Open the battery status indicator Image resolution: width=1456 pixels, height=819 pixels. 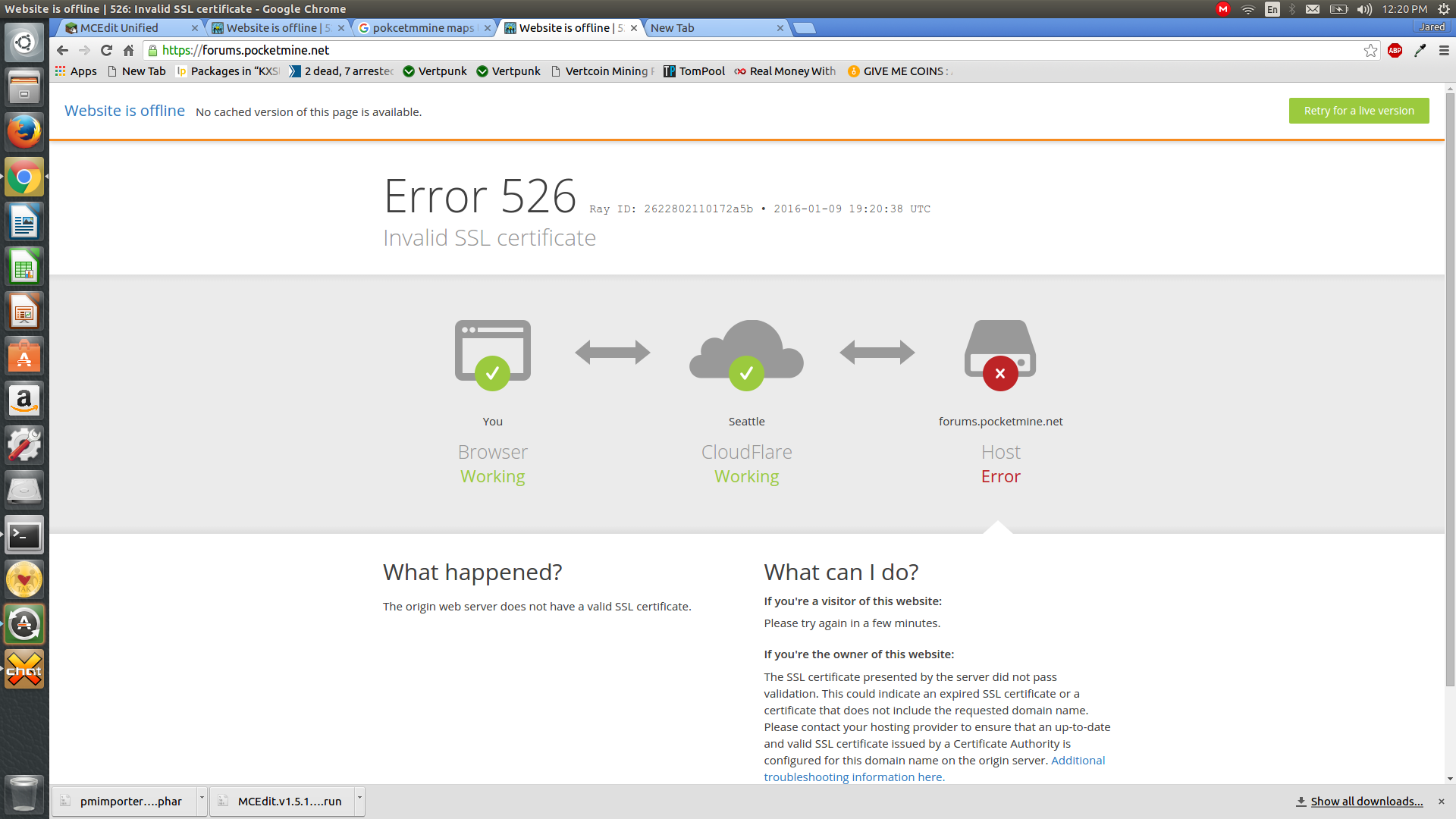(x=1338, y=9)
